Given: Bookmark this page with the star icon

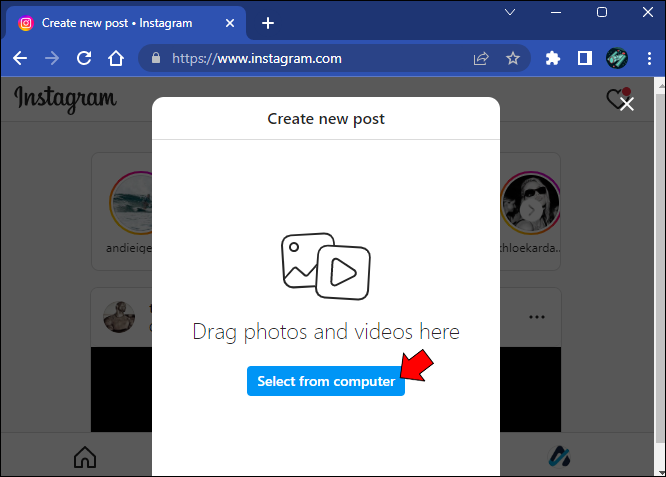Looking at the screenshot, I should pos(513,58).
